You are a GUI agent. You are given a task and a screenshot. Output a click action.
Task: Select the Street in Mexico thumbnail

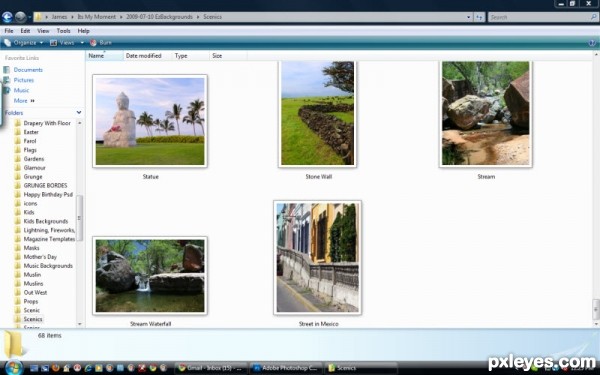pyautogui.click(x=318, y=258)
